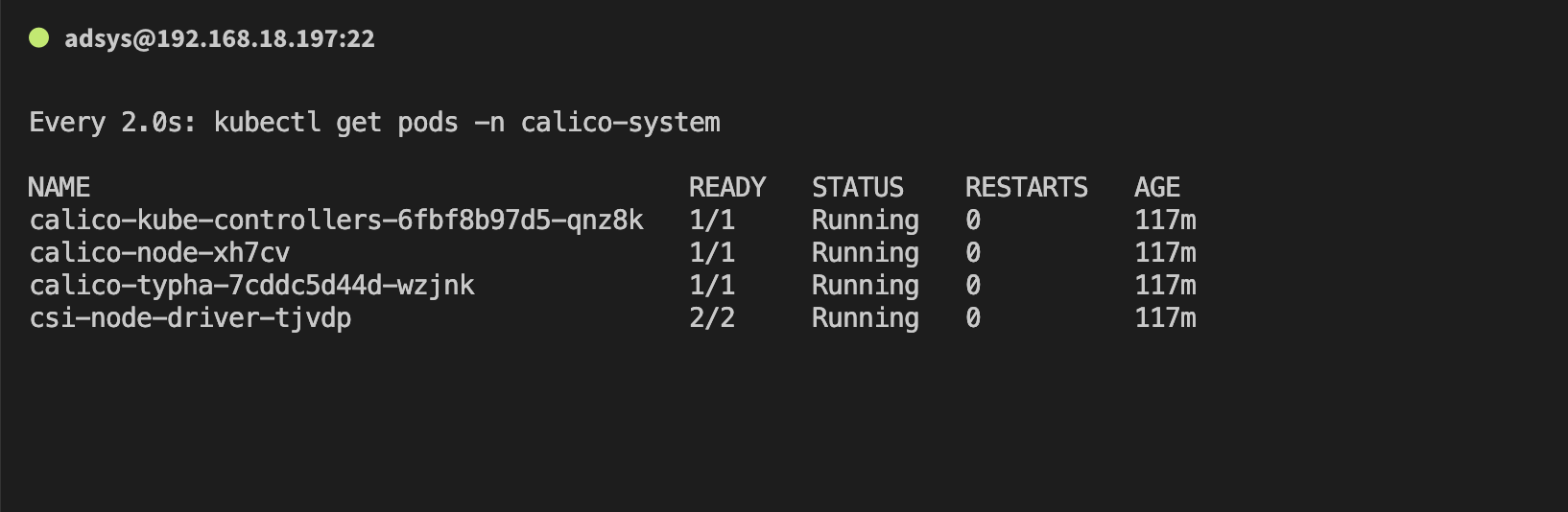Click the Every 2.0s watch interval text
Screen dimensions: 1568x512
113,124
